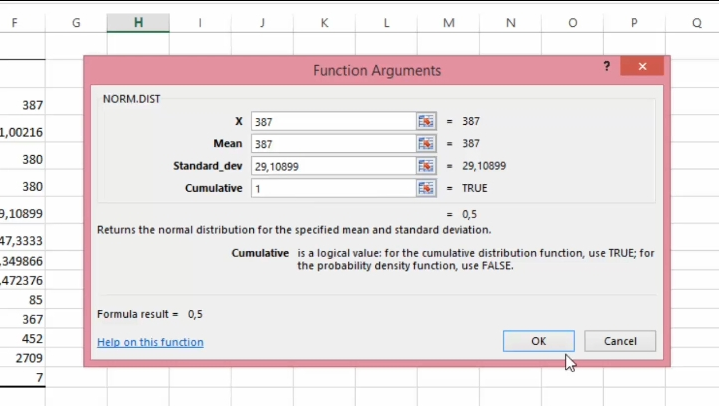Select column M header
Image resolution: width=719 pixels, height=410 pixels.
448,23
